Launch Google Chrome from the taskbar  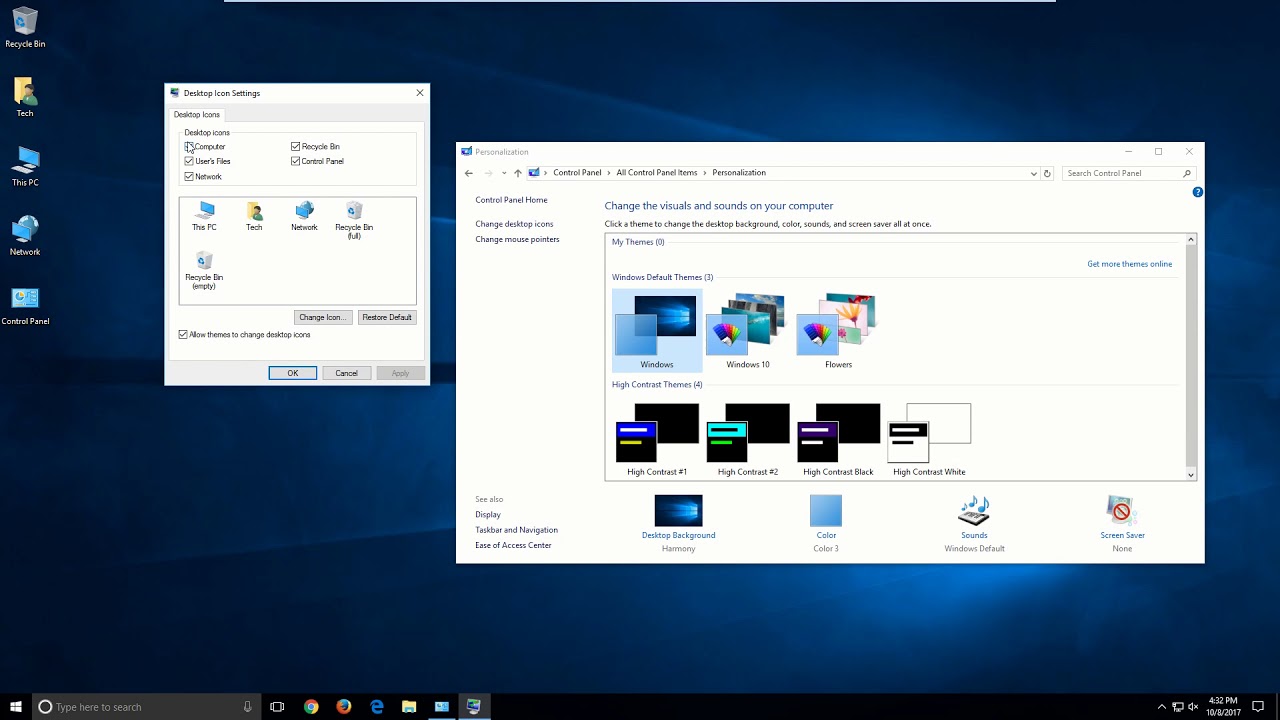310,707
